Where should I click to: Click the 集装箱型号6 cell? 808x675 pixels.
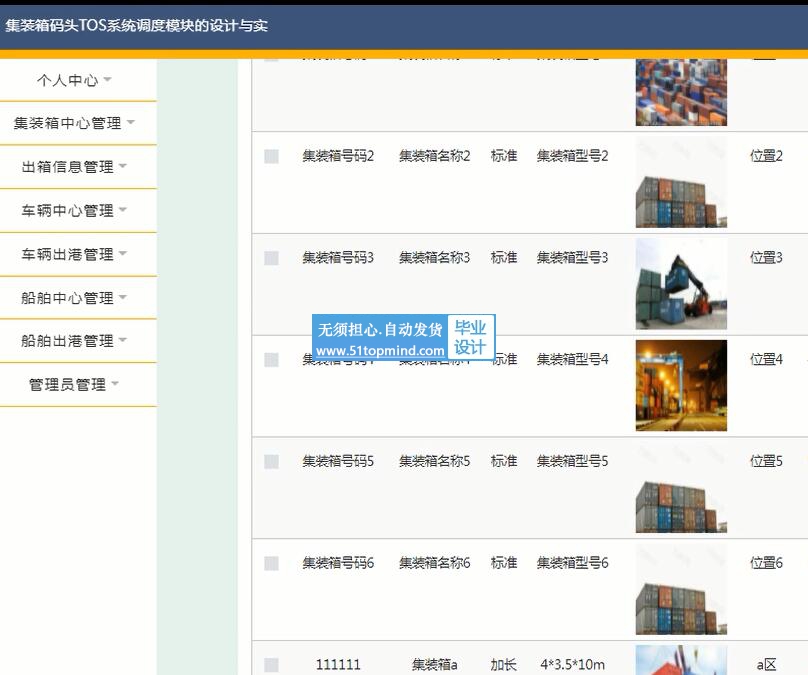(x=573, y=562)
